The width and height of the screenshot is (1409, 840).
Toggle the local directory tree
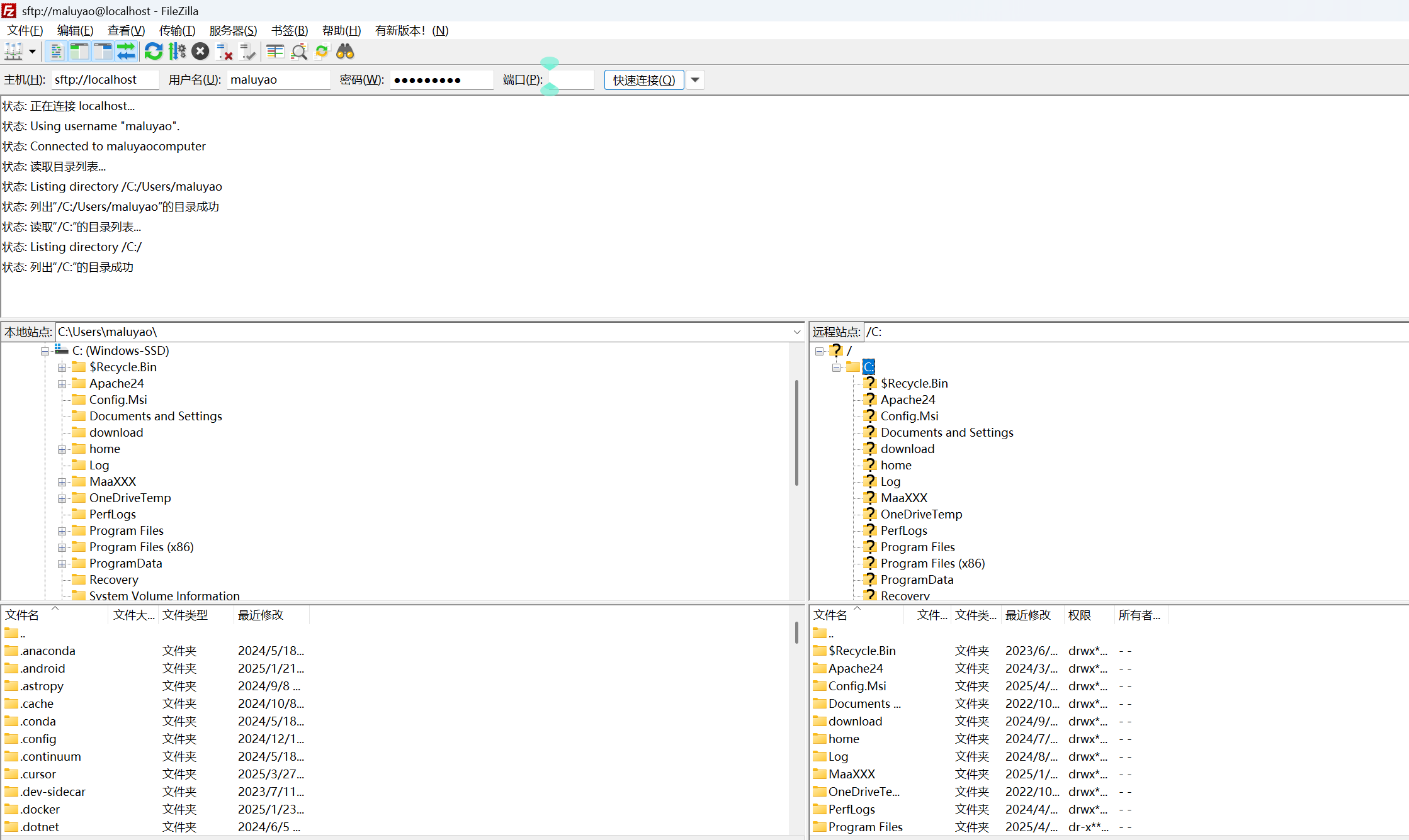tap(79, 52)
